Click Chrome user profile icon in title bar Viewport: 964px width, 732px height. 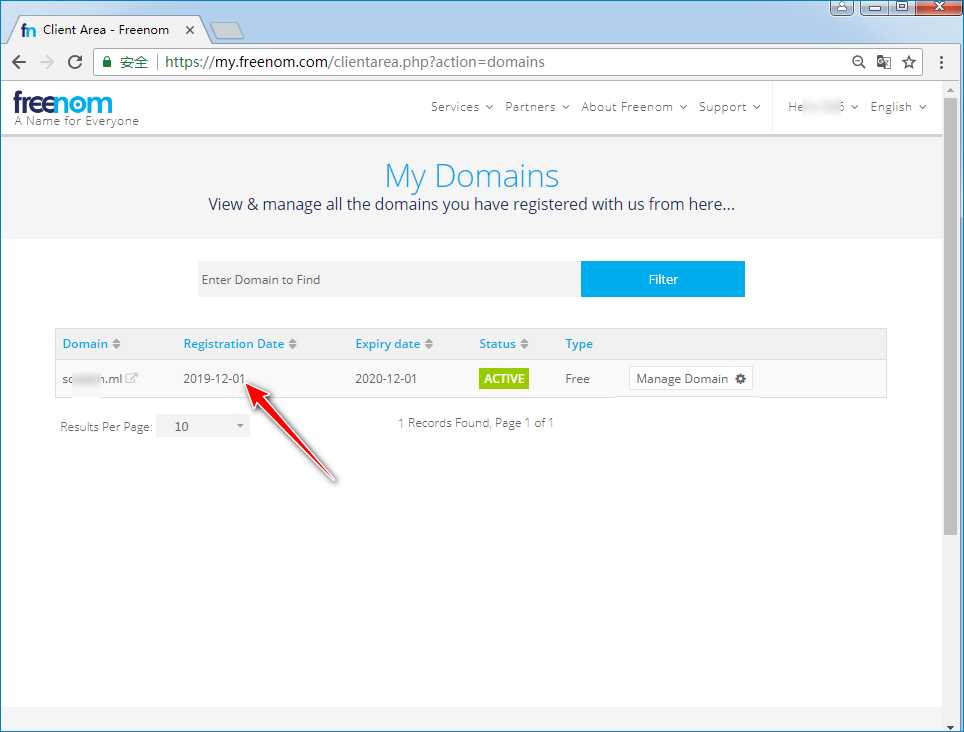(x=842, y=7)
